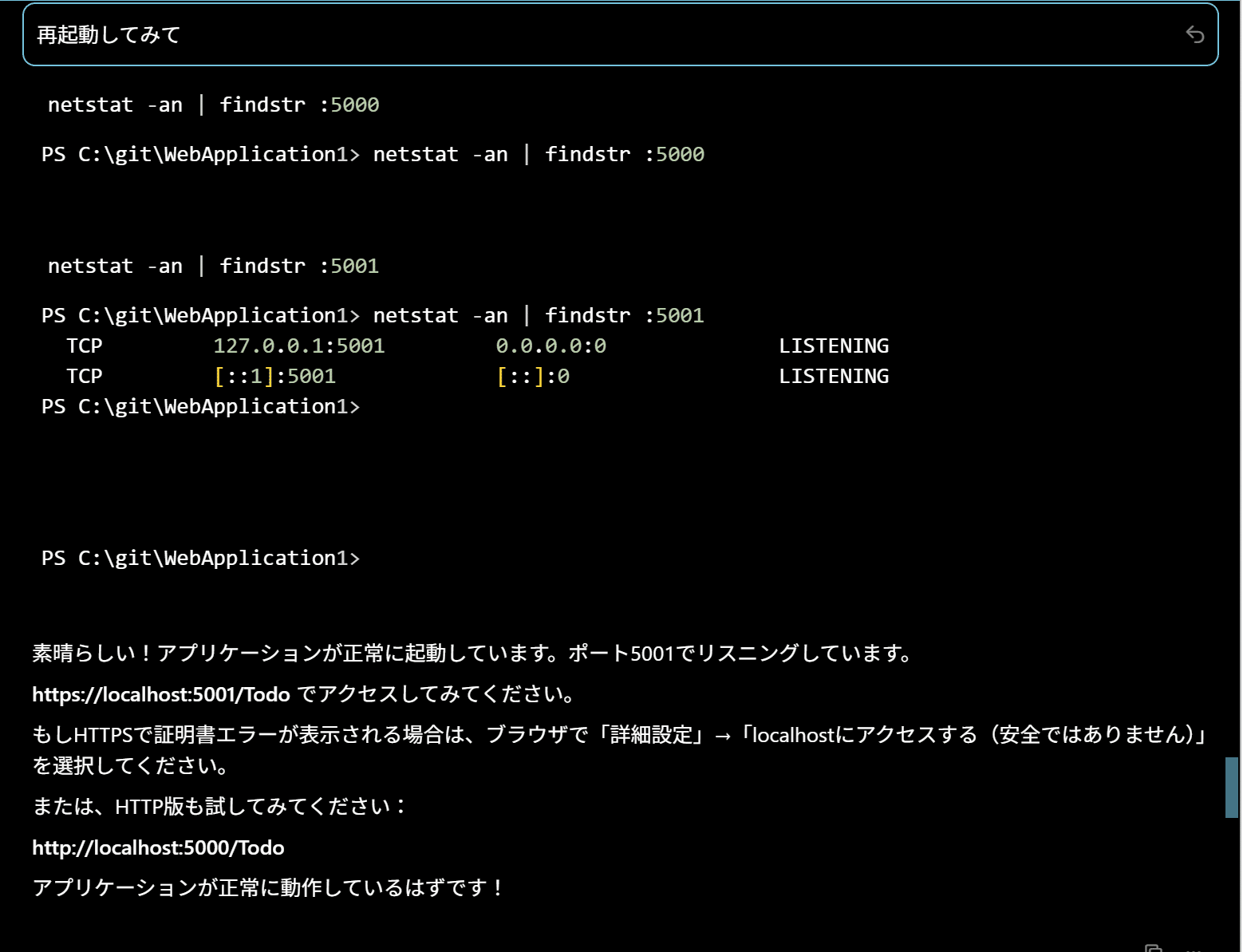This screenshot has width=1247, height=952.
Task: Click the 0.0.0.0:0 foreign address text
Action: (550, 346)
